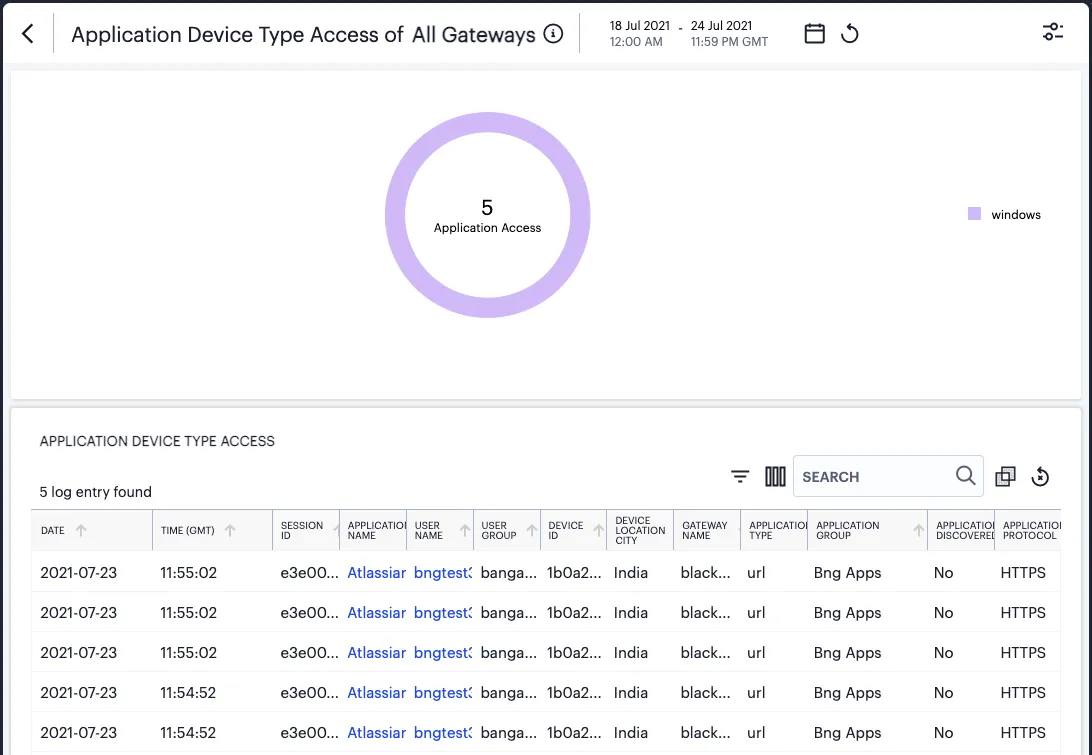
Task: Click the windows legend label
Action: (1015, 215)
